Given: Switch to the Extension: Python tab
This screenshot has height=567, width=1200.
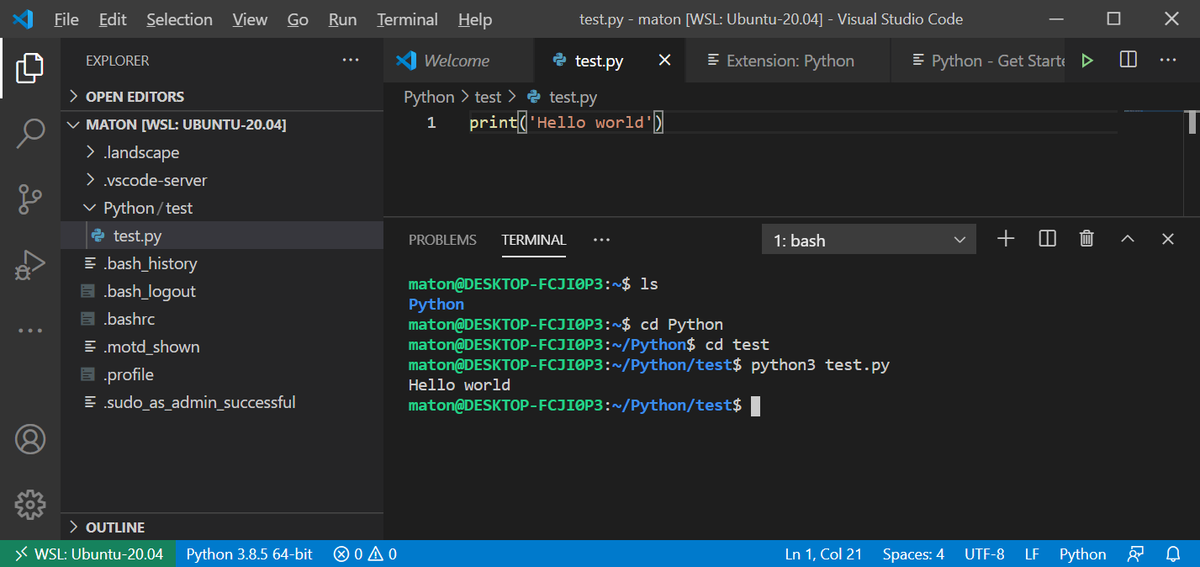Looking at the screenshot, I should tap(788, 61).
